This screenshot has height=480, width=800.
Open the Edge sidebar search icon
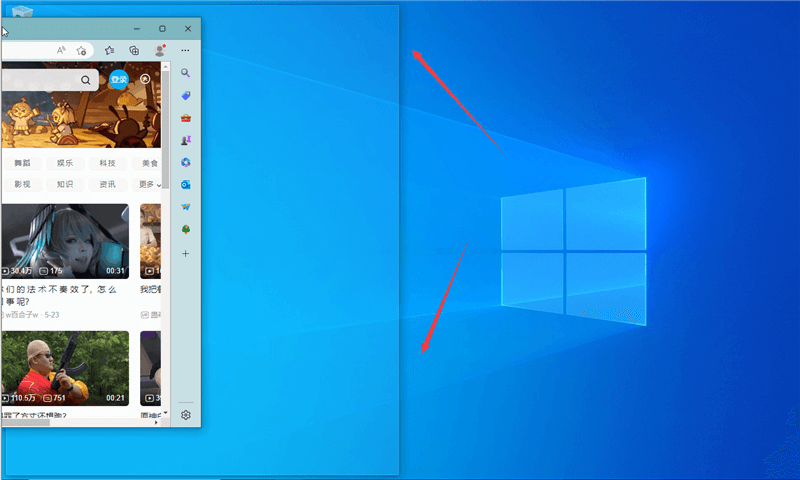[185, 73]
